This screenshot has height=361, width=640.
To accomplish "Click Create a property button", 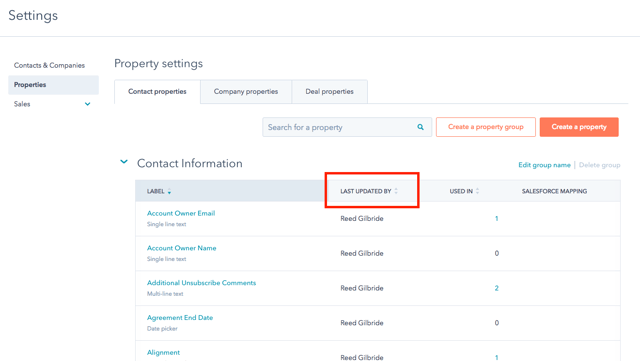I will pos(579,127).
